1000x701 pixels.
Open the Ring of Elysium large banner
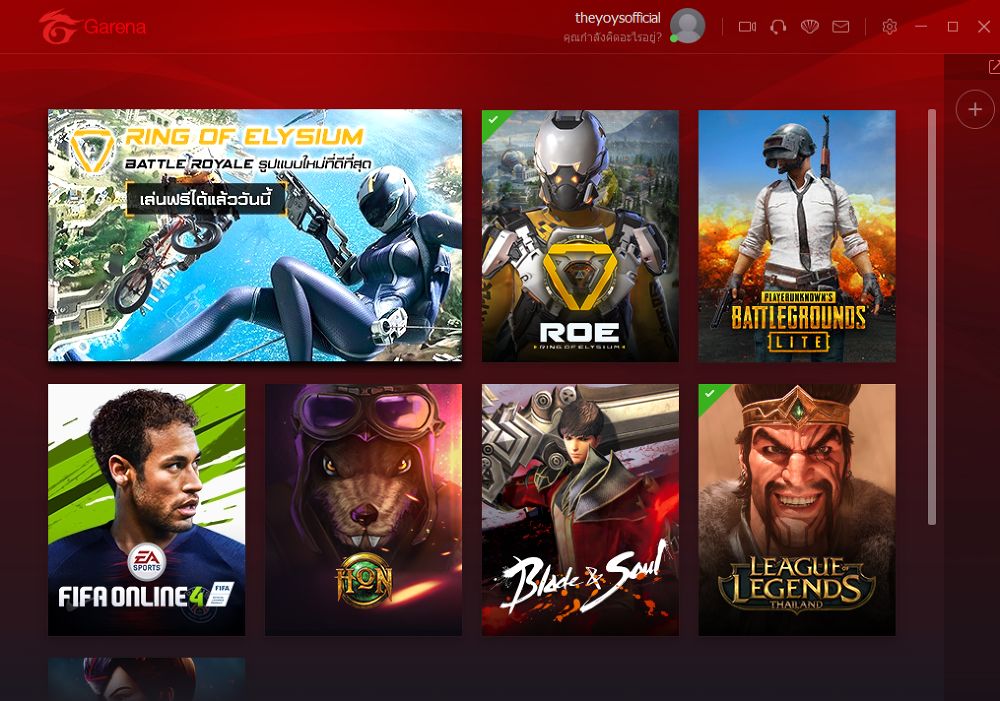point(255,235)
